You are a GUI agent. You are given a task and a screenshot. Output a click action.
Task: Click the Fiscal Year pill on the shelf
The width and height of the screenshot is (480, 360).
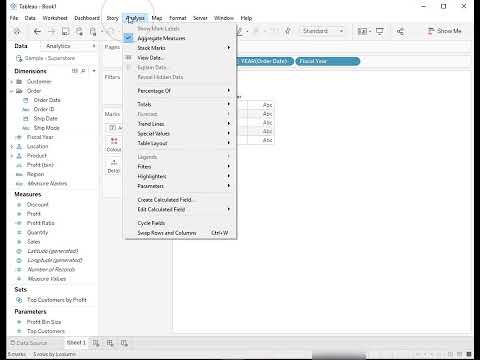click(x=328, y=61)
